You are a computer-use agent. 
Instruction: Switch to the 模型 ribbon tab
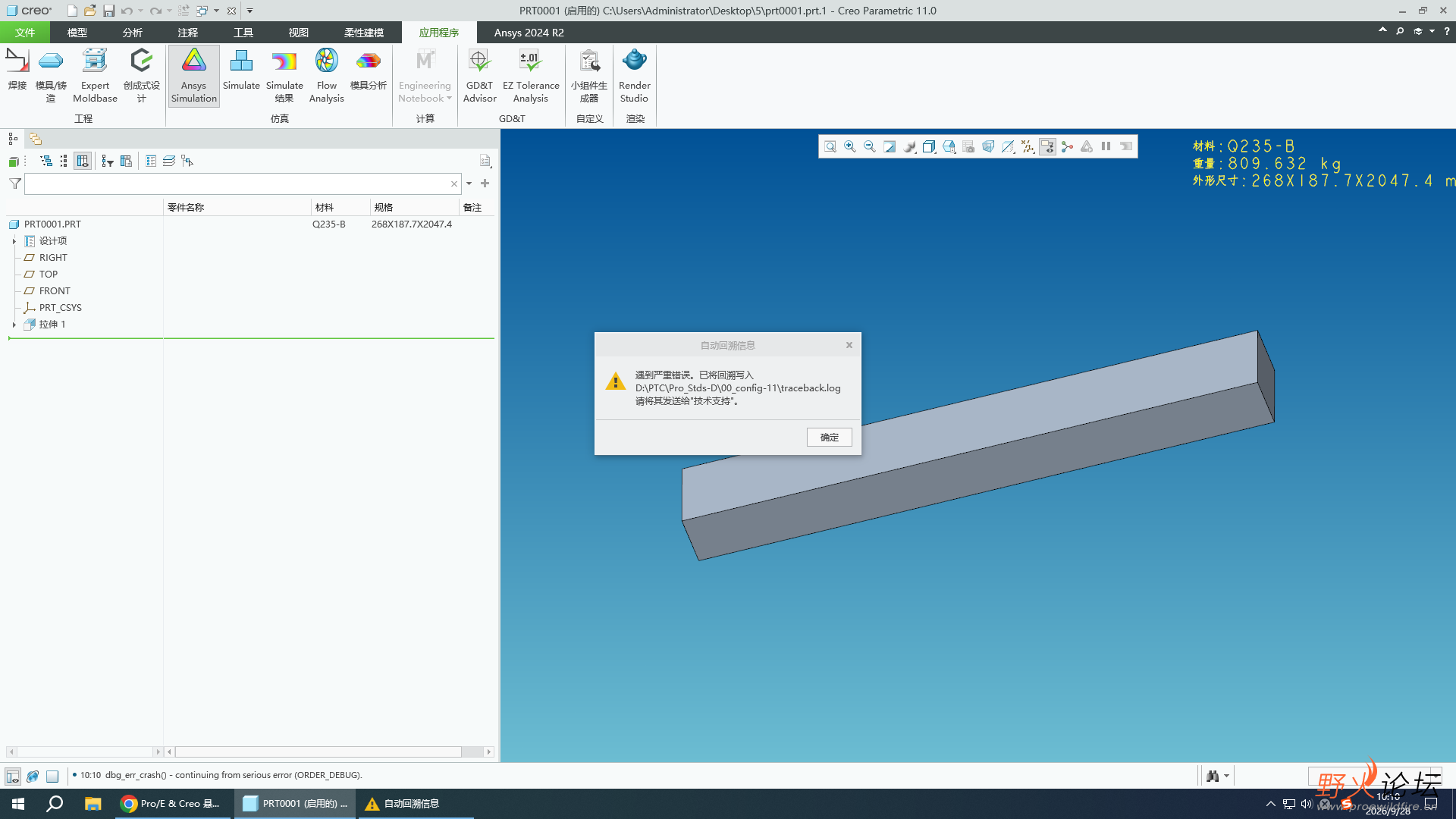77,33
